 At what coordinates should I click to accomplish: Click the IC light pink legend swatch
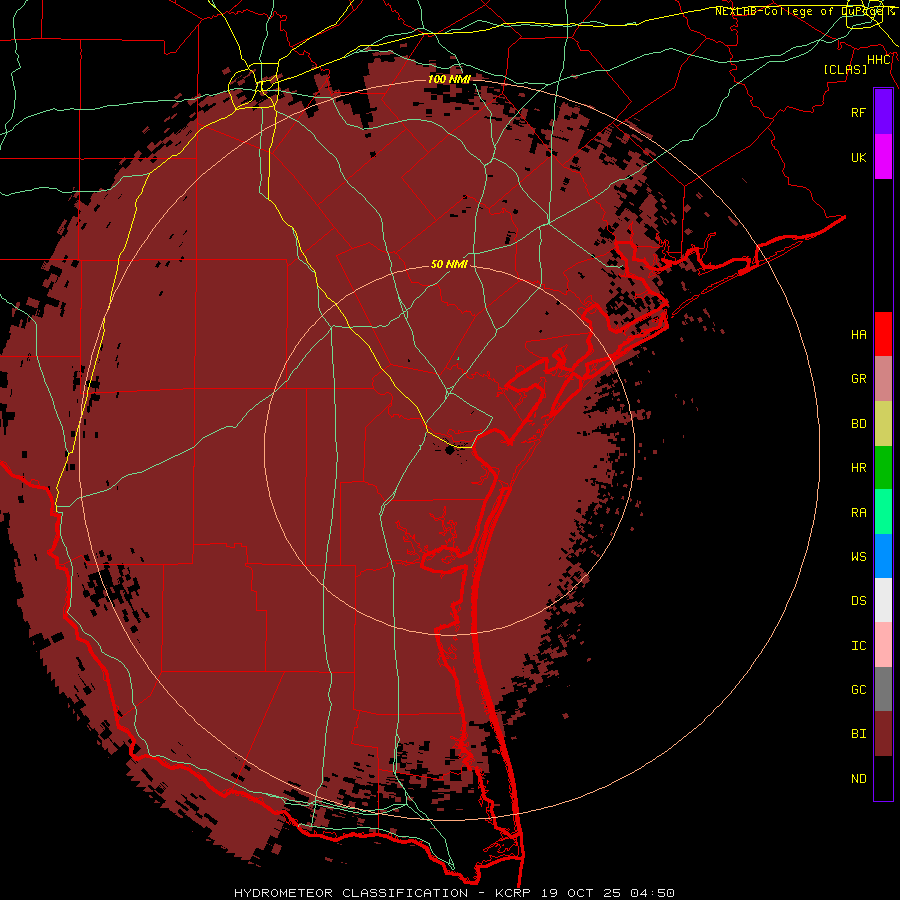click(x=883, y=645)
